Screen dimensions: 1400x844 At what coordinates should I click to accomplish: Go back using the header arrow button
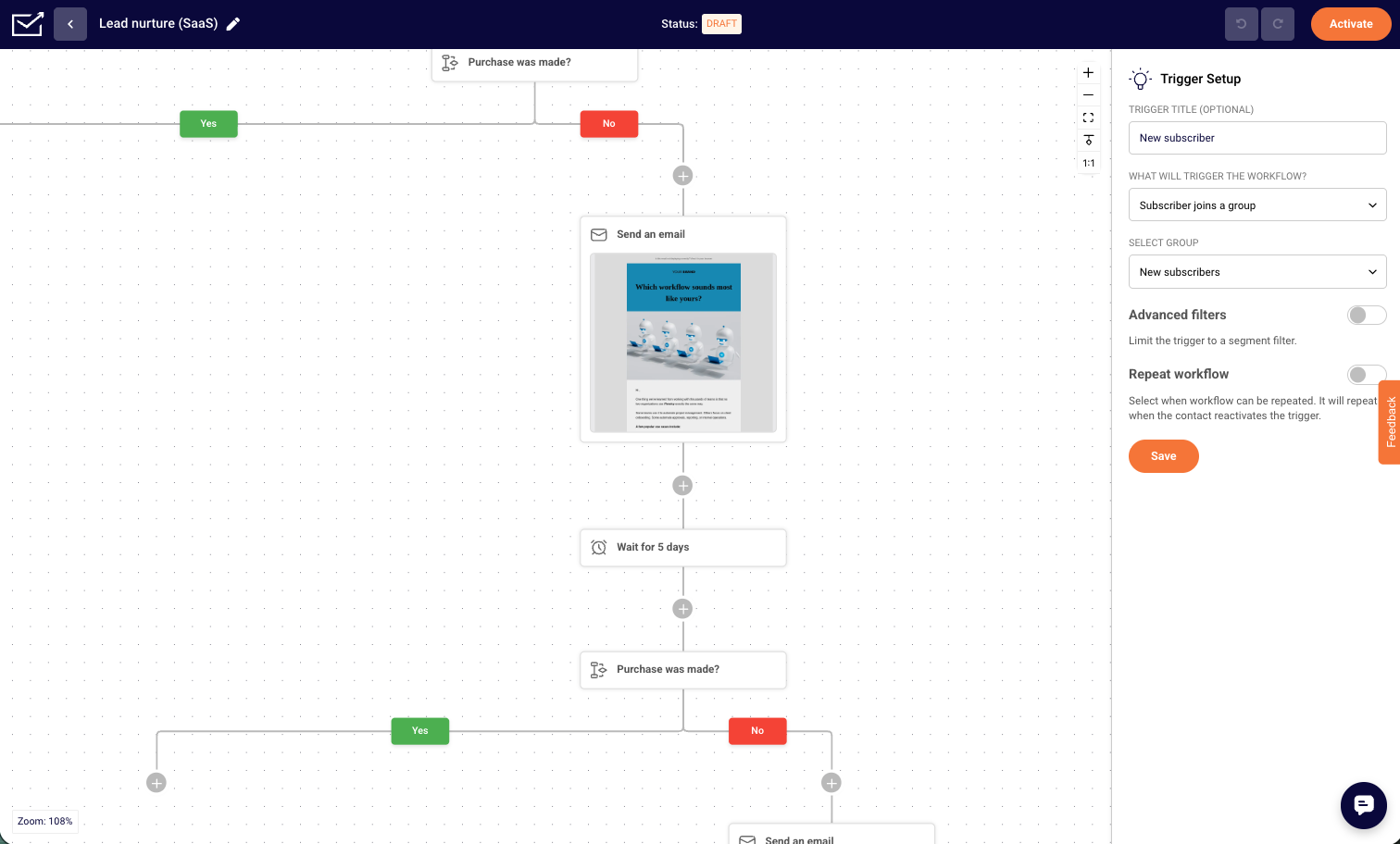[70, 24]
